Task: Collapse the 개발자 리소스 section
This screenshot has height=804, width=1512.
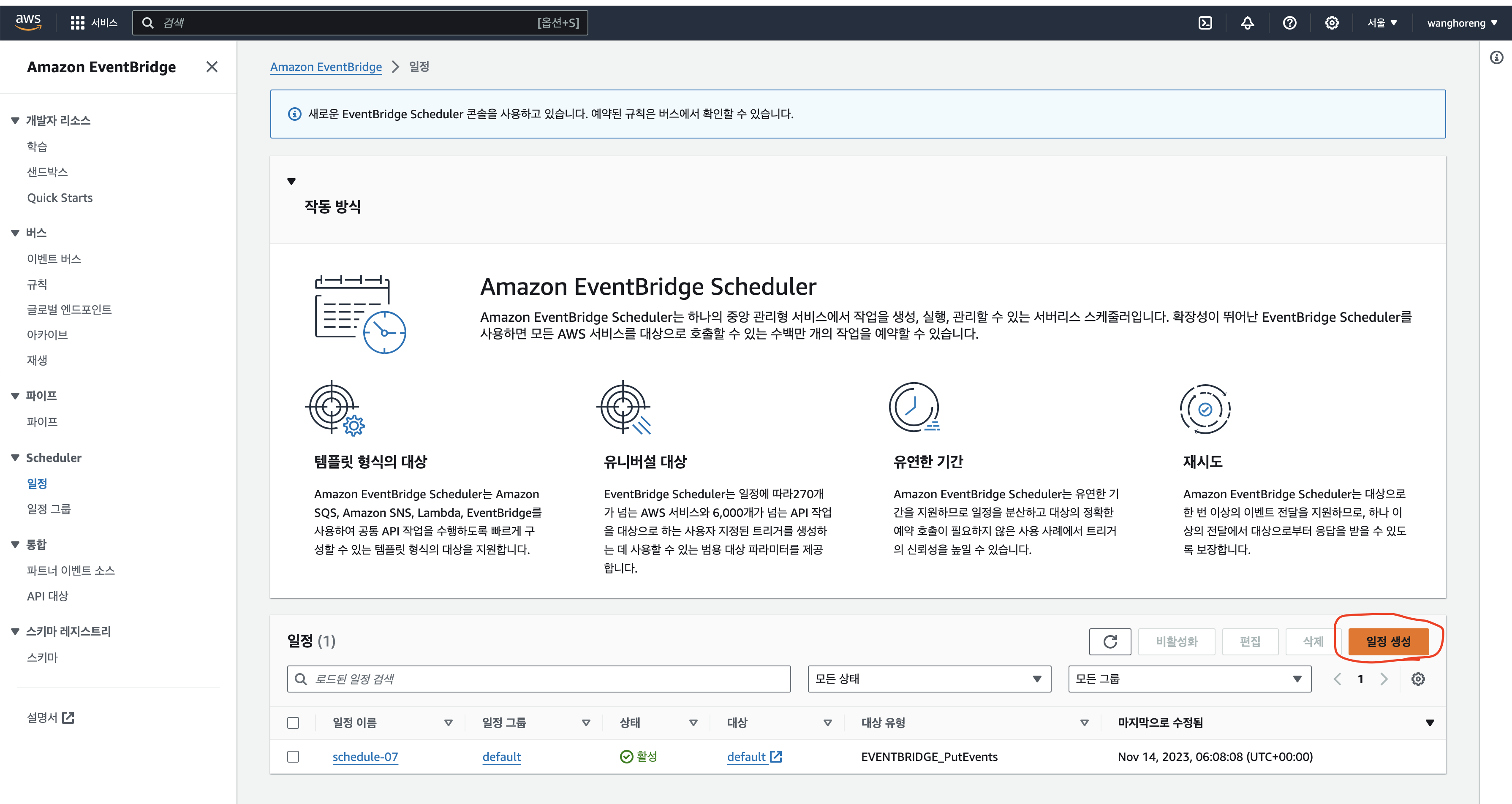Action: pyautogui.click(x=15, y=120)
